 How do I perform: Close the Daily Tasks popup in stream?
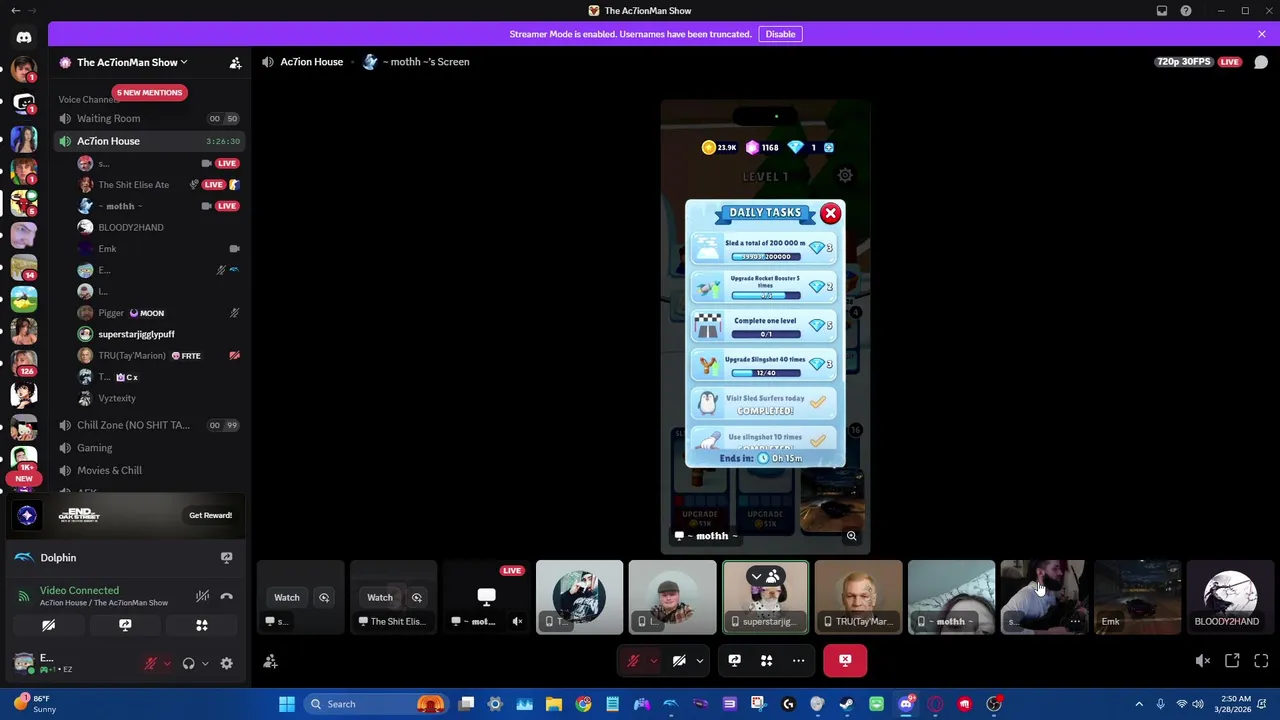[830, 213]
